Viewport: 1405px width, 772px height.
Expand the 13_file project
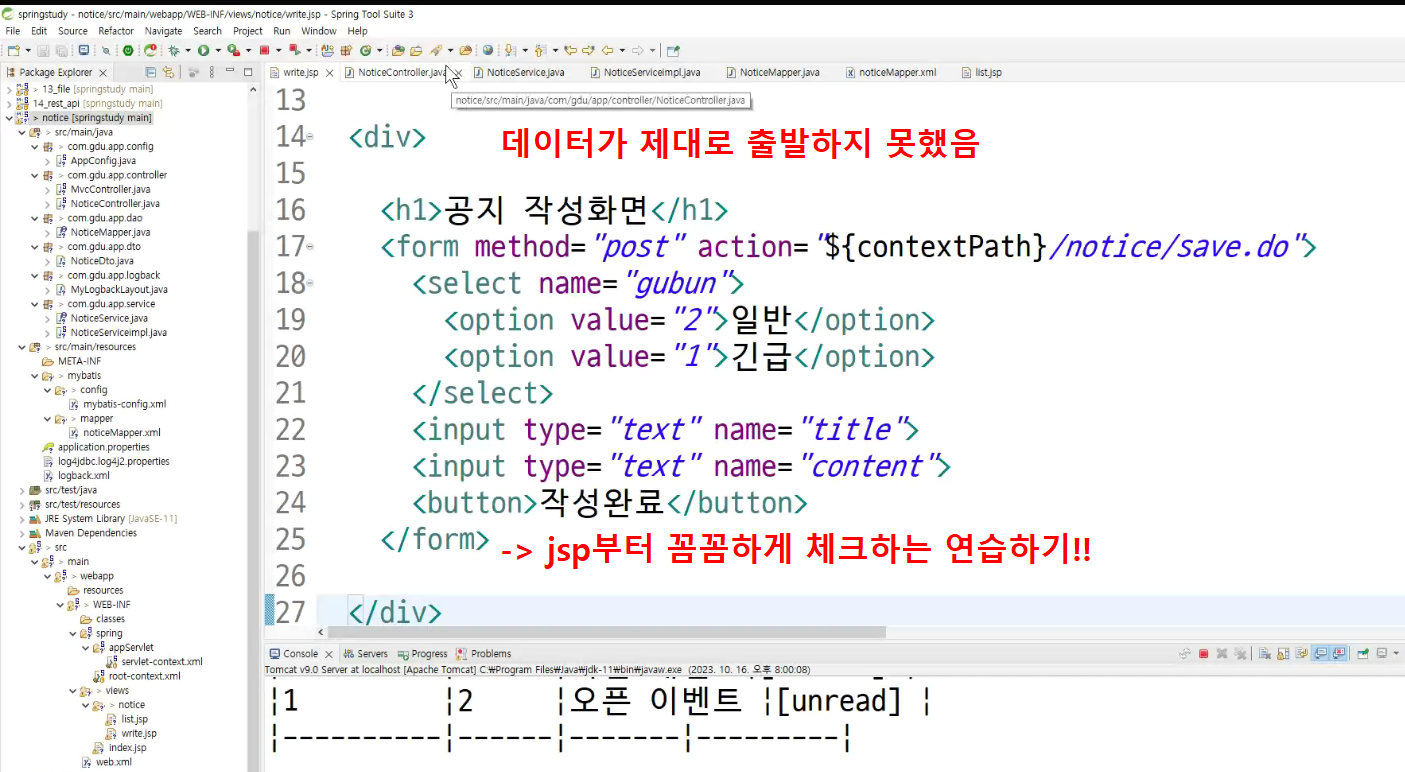[9, 89]
